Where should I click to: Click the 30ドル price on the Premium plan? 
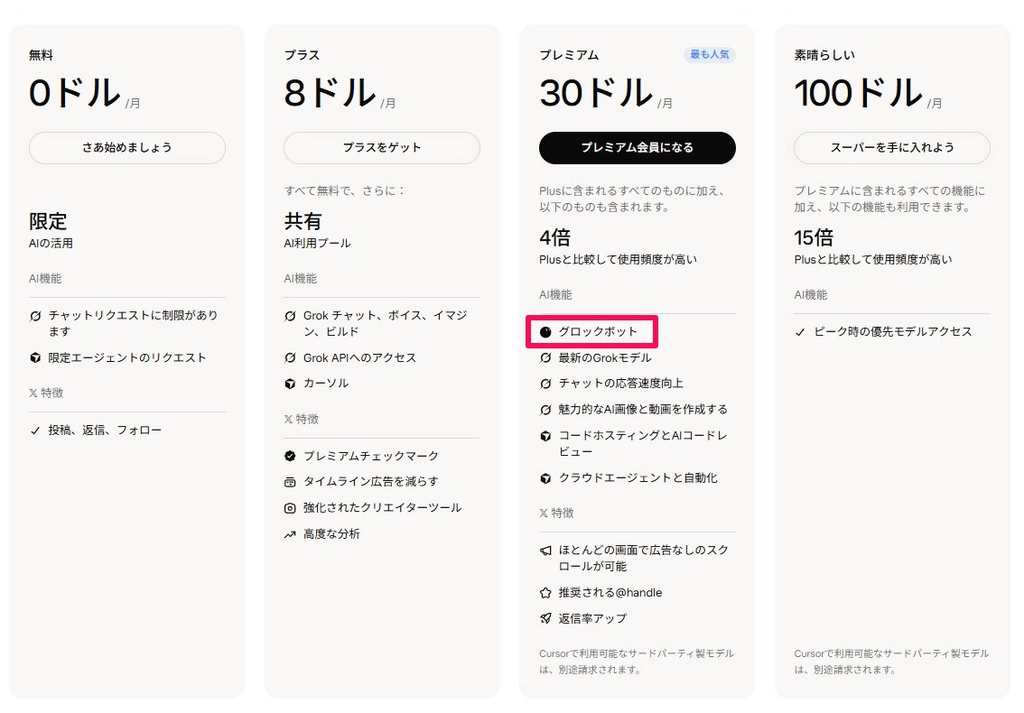click(596, 92)
